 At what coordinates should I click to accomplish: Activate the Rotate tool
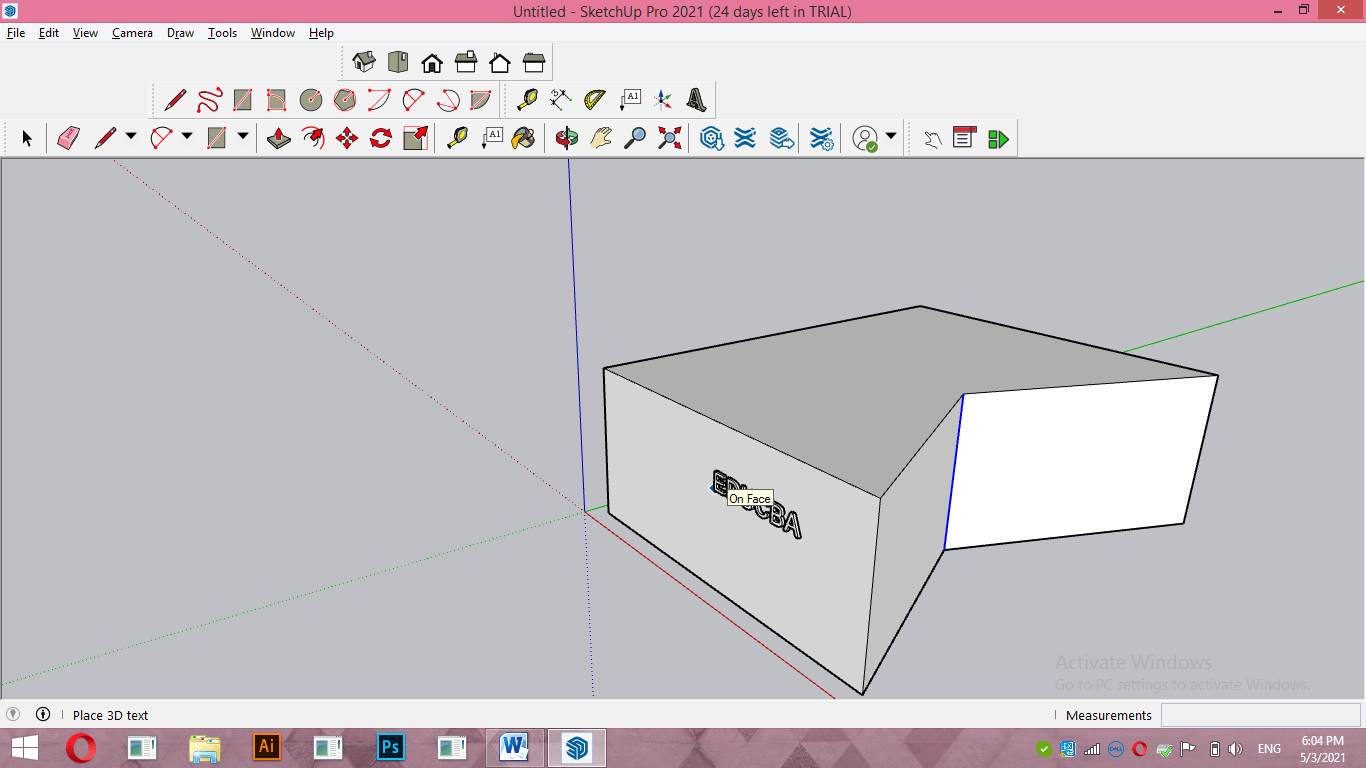pyautogui.click(x=381, y=138)
